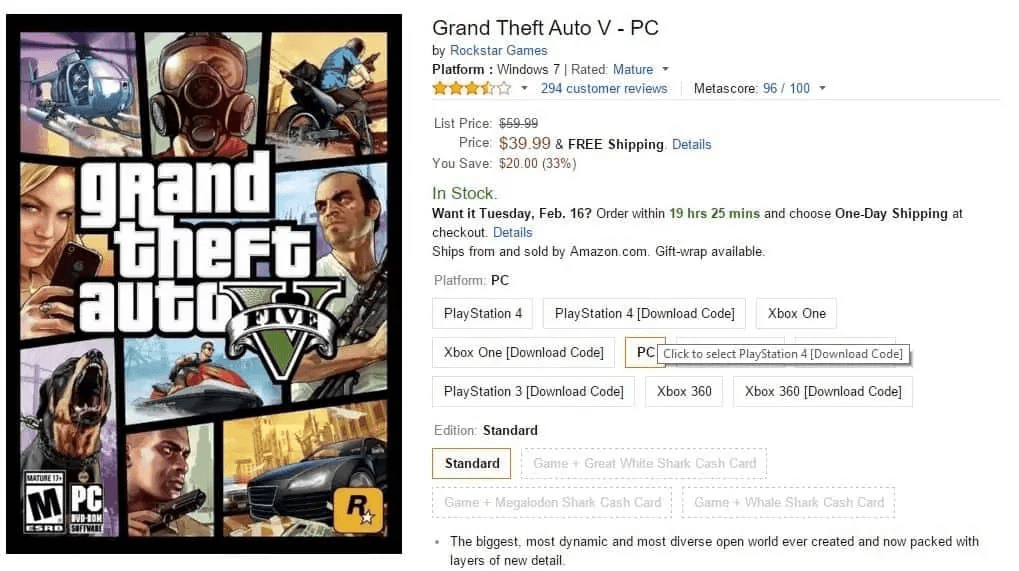This screenshot has width=1019, height=571.
Task: Select the Standard edition button
Action: [472, 463]
